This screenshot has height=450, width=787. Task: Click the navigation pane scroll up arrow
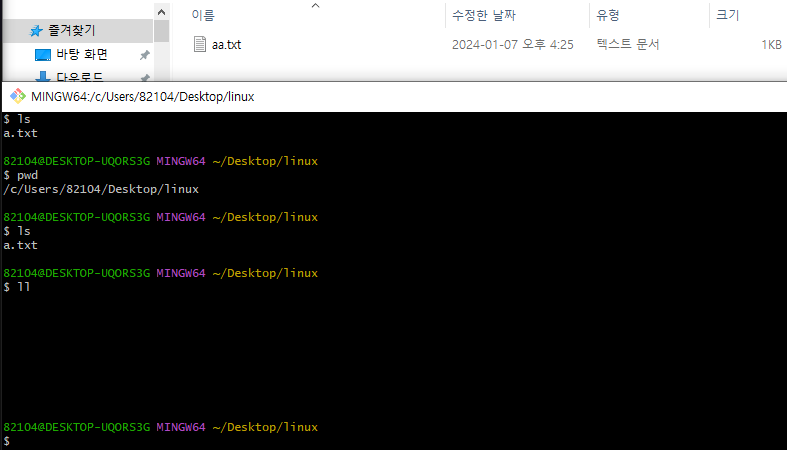[x=161, y=12]
